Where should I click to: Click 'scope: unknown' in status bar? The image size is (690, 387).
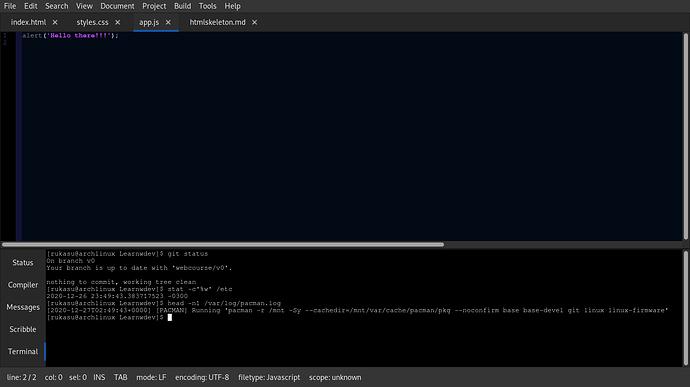coord(335,377)
